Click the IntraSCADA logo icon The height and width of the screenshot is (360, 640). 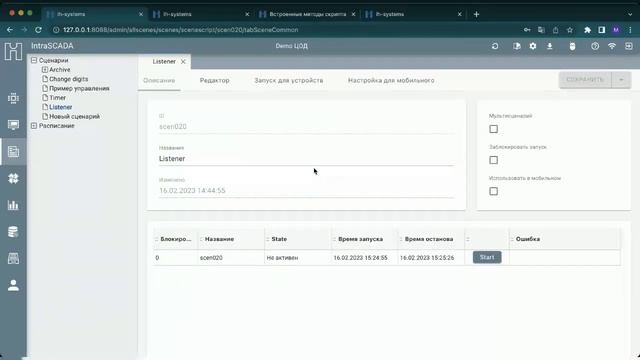pyautogui.click(x=13, y=51)
